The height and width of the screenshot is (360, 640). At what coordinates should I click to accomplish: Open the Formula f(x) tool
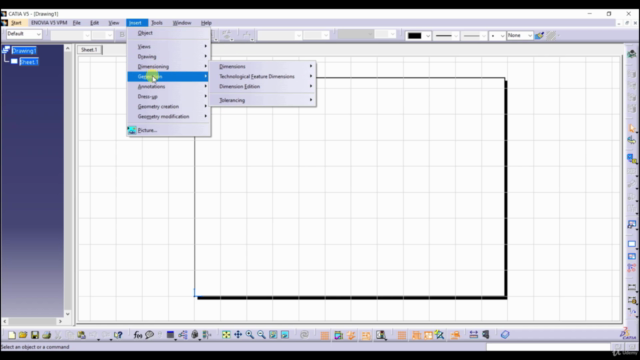[138, 335]
